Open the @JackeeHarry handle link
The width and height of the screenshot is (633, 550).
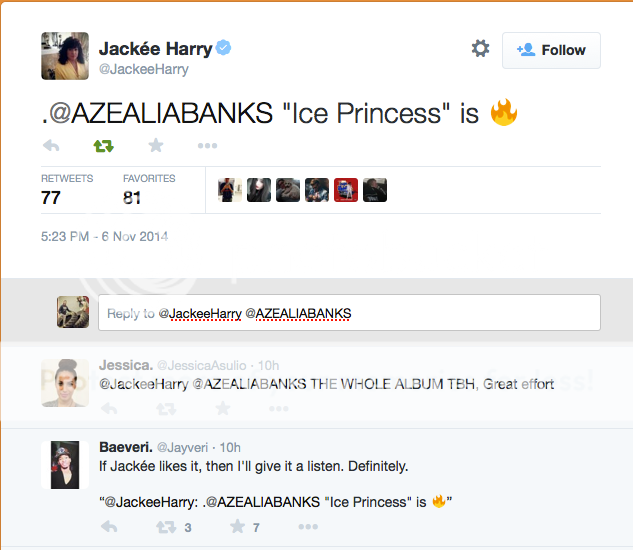[x=143, y=70]
